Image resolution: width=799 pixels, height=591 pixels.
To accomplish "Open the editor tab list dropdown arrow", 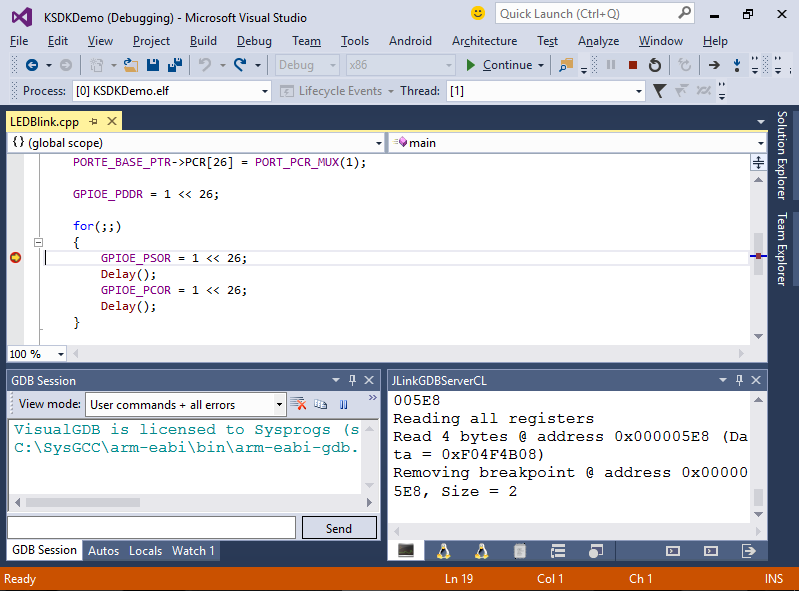I will pos(761,122).
